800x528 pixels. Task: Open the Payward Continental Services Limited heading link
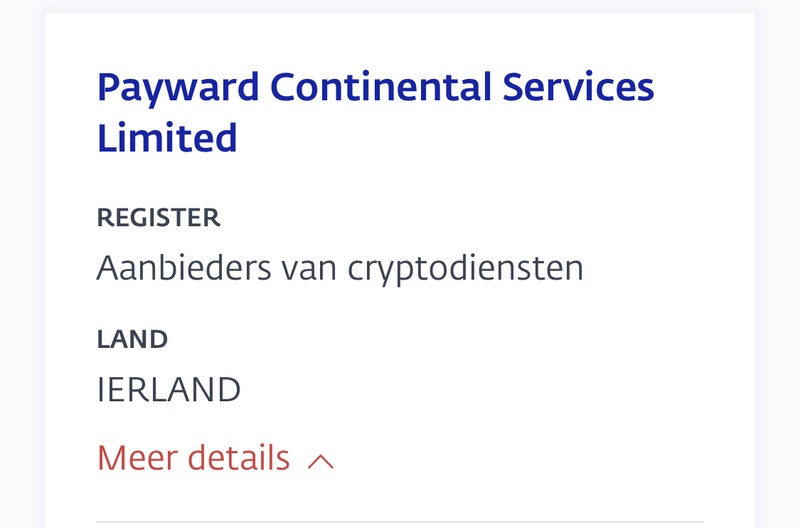coord(375,112)
